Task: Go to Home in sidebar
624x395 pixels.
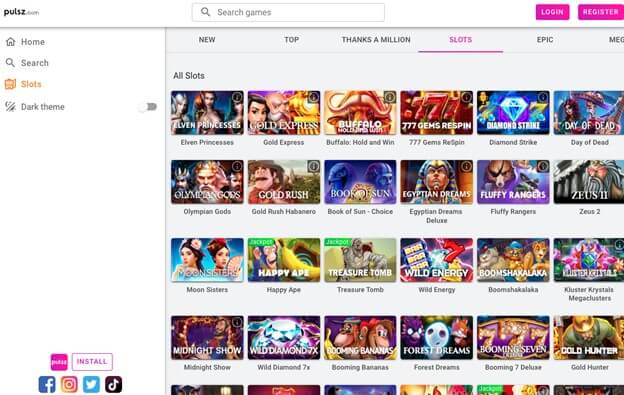Action: 33,42
